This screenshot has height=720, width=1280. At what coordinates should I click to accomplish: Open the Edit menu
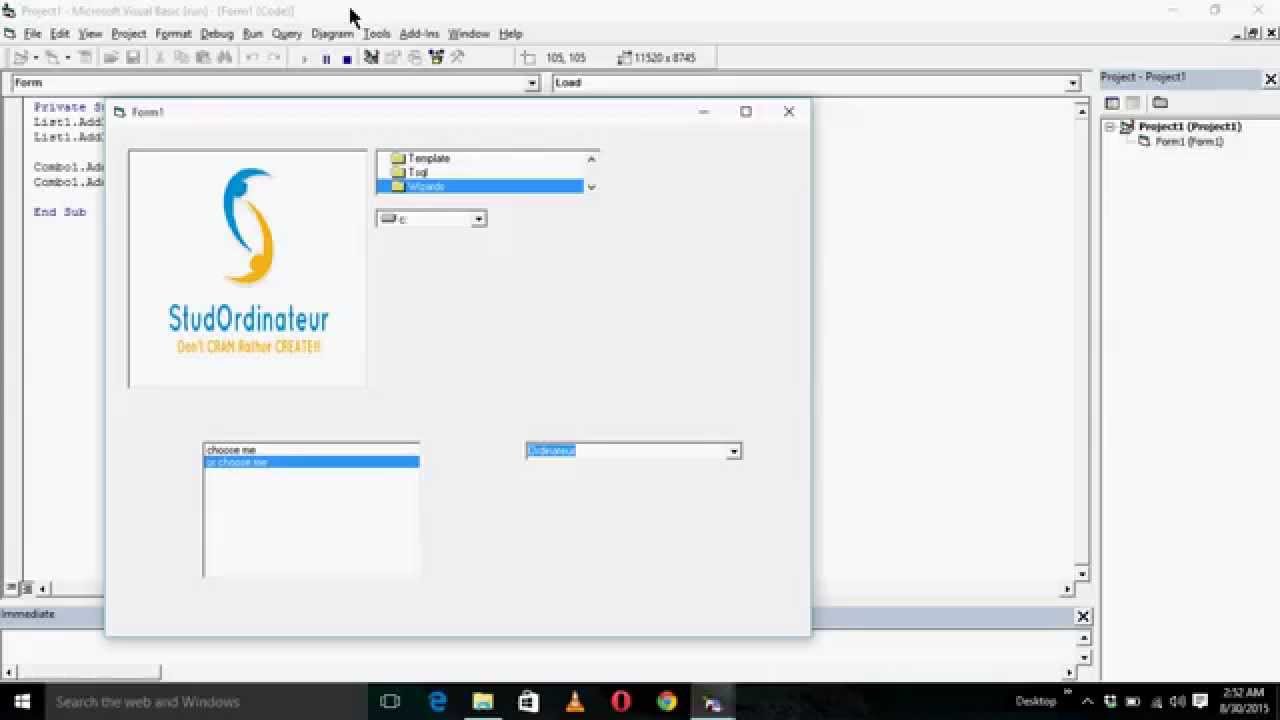click(60, 34)
